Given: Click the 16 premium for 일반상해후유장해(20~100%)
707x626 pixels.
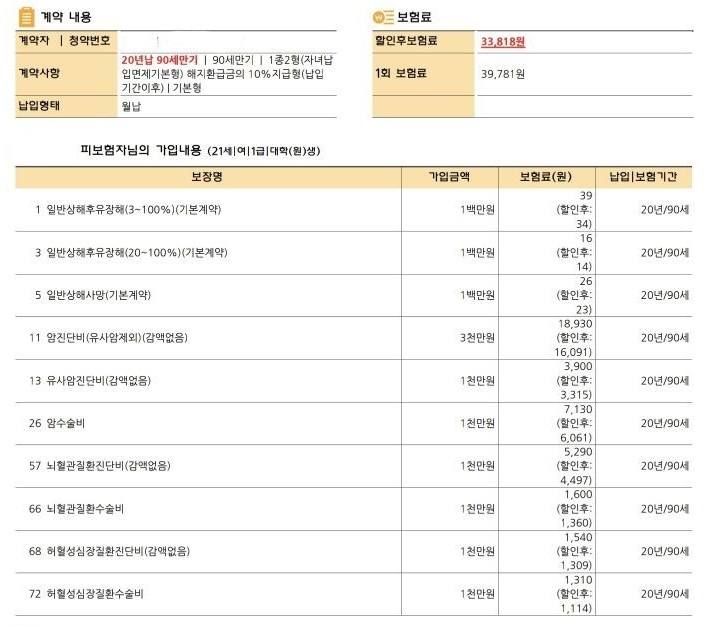Looking at the screenshot, I should [x=586, y=238].
